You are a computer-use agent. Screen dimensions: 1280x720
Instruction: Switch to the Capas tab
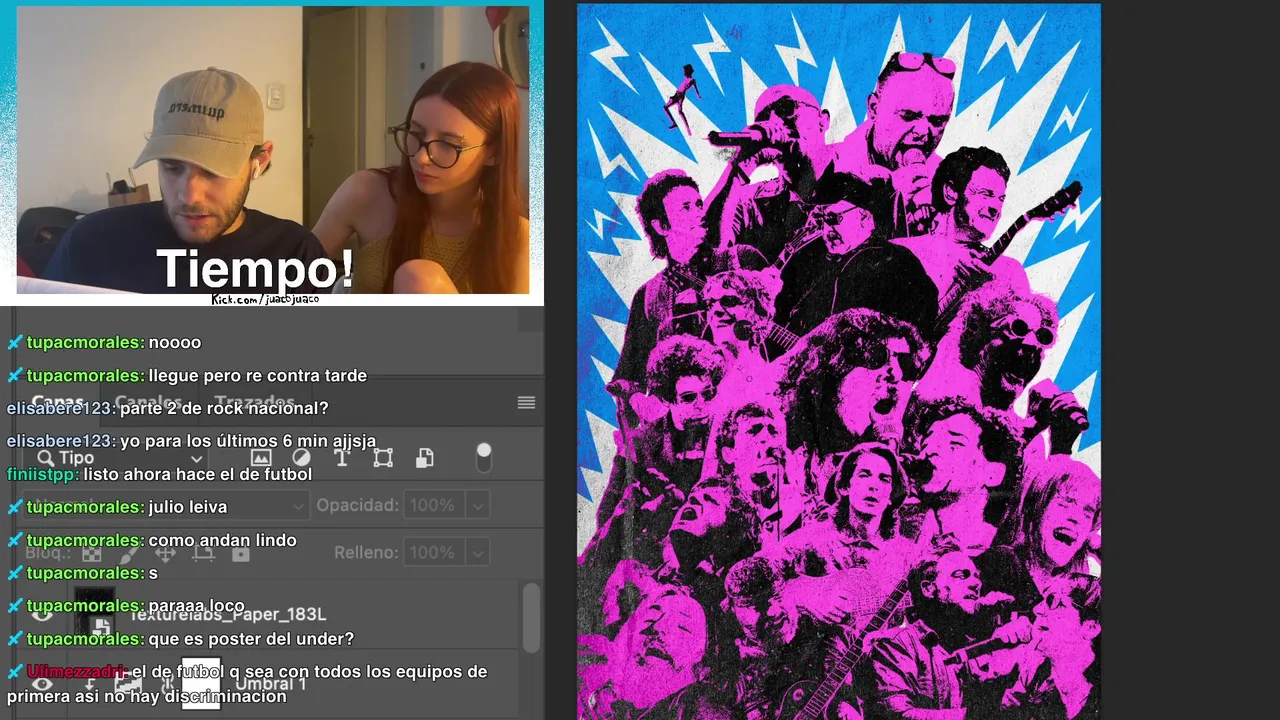coord(58,403)
